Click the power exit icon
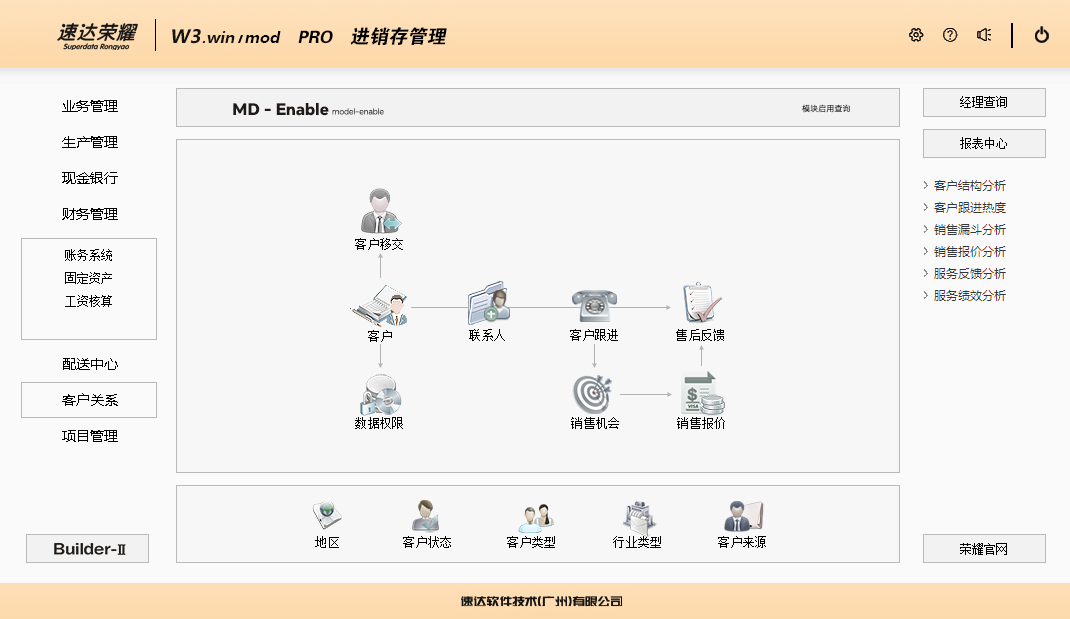Image resolution: width=1070 pixels, height=619 pixels. click(x=1042, y=35)
